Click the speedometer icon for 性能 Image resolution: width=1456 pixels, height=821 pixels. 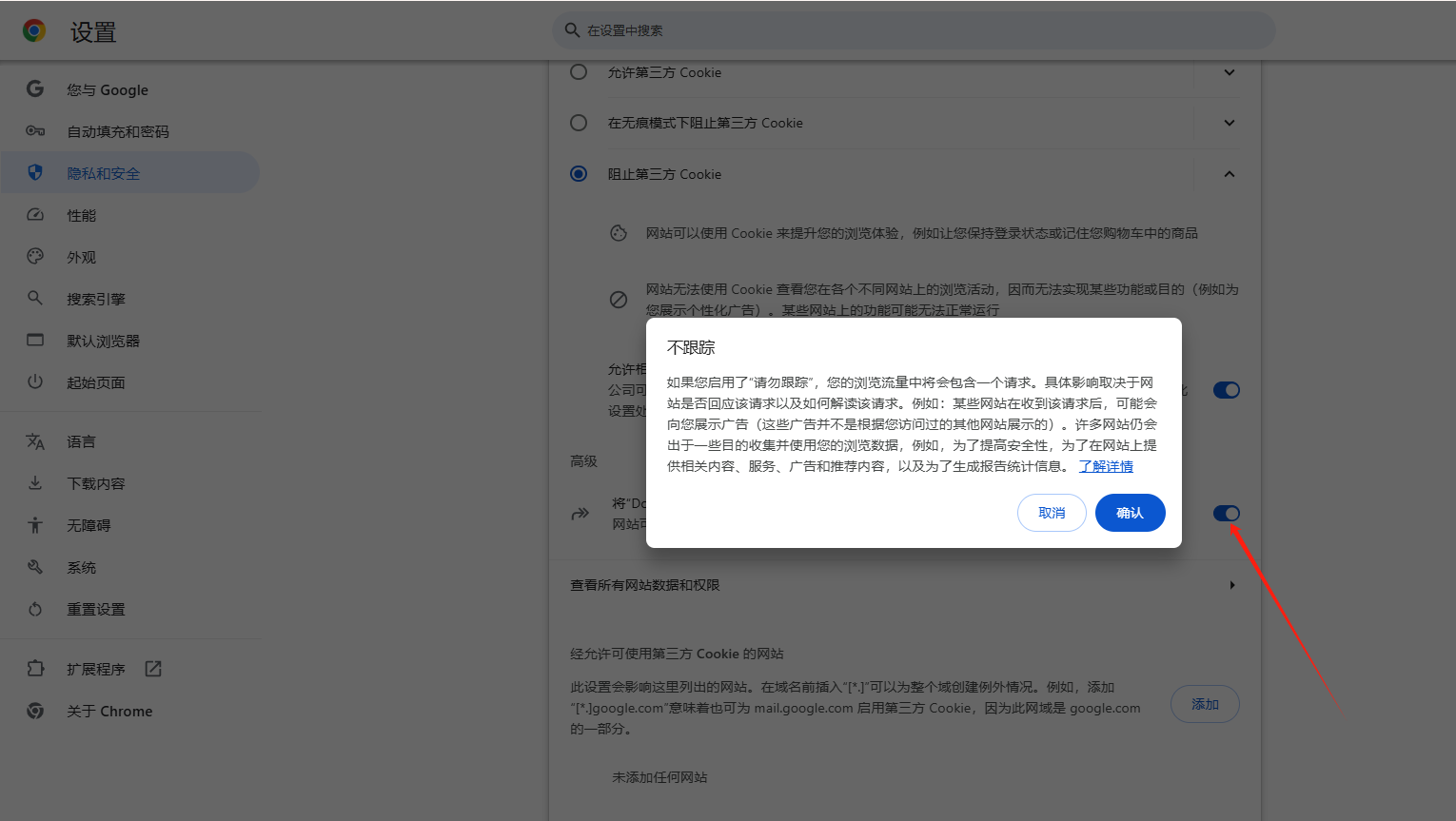pos(35,214)
